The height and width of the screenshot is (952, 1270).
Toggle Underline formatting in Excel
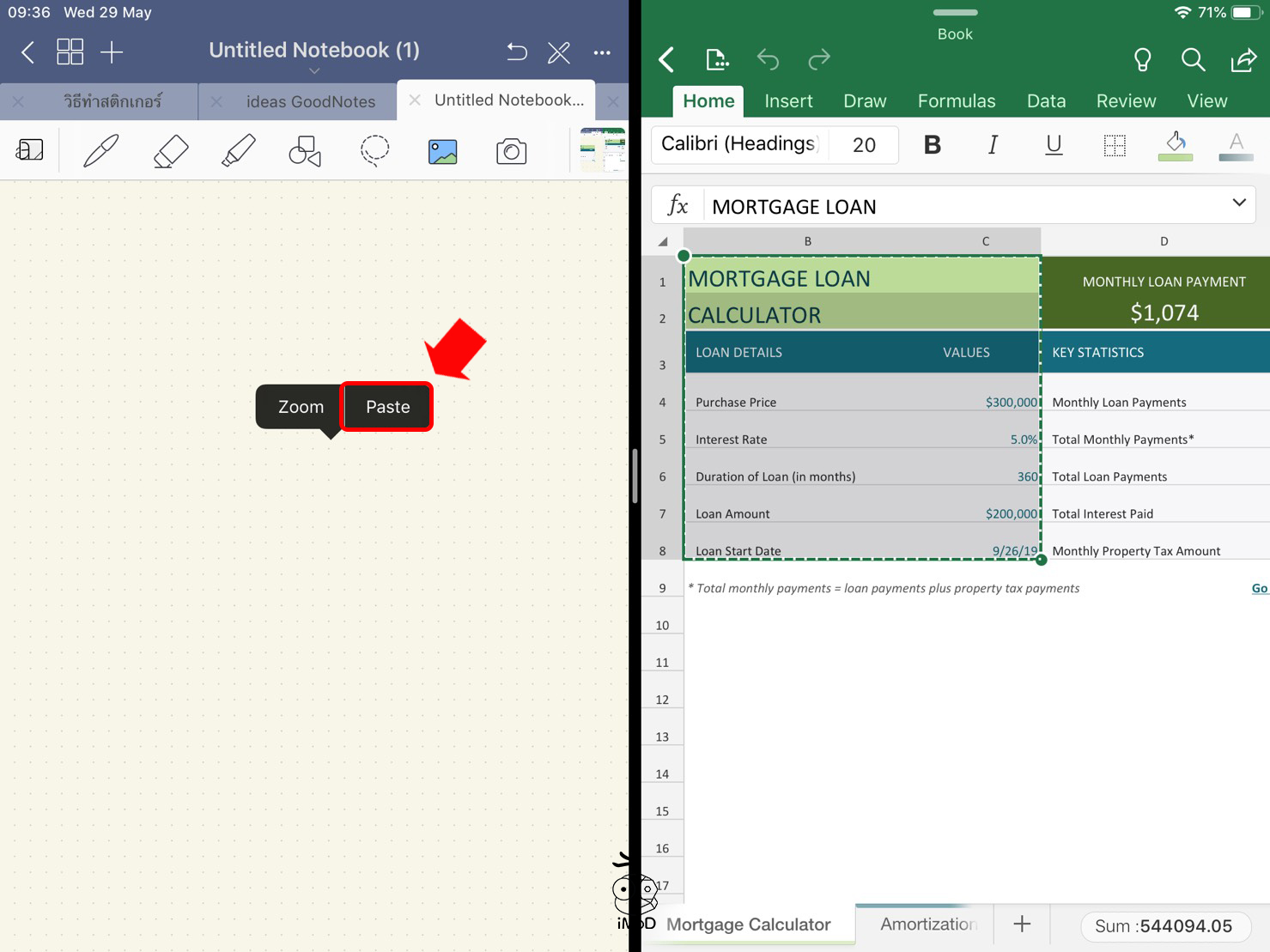tap(1054, 145)
